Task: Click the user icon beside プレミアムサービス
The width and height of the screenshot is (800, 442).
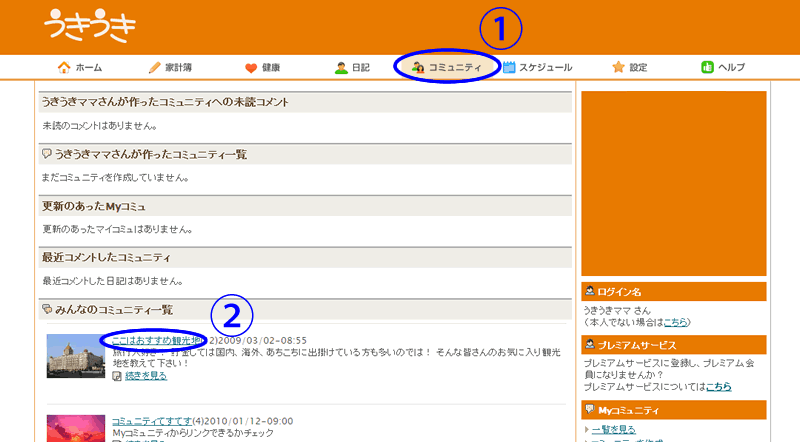Action: [590, 345]
